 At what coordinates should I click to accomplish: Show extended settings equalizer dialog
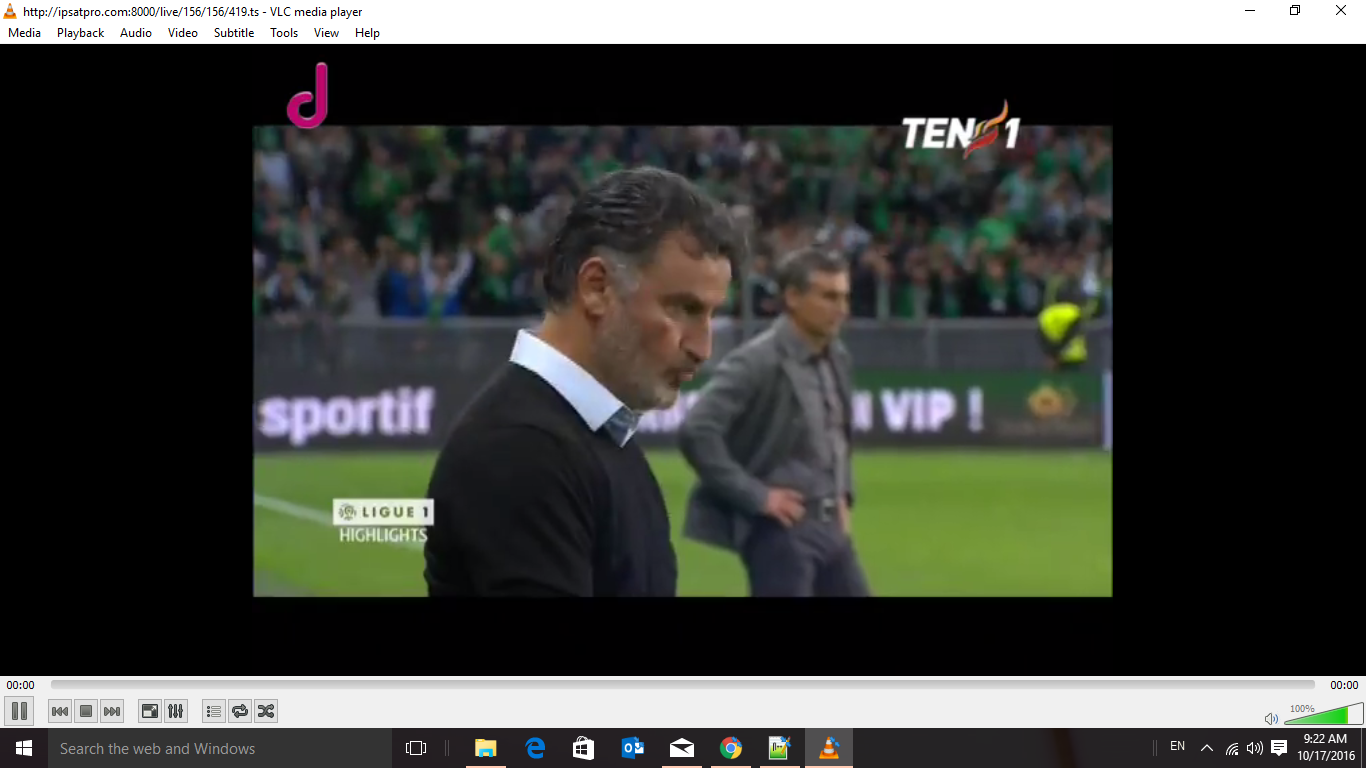pyautogui.click(x=176, y=711)
